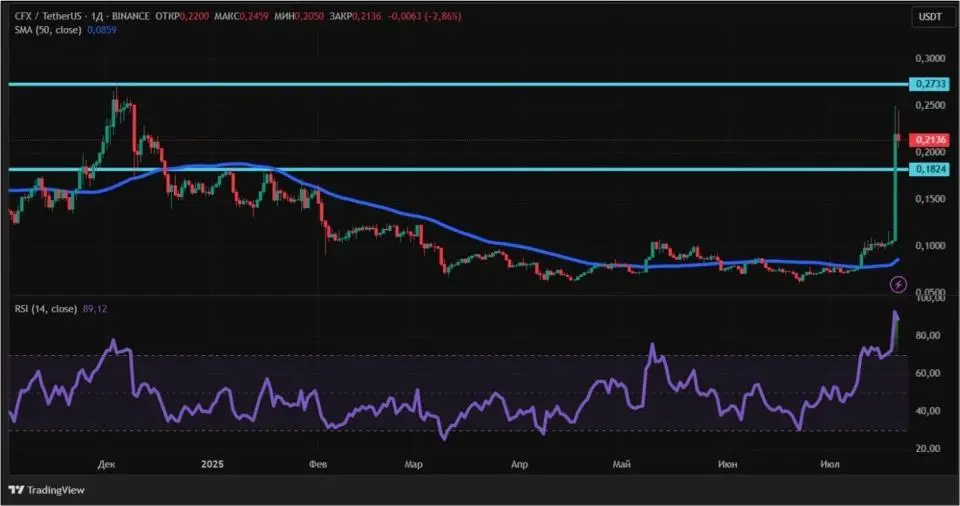Click the Апр label on time axis
This screenshot has height=506, width=960.
(519, 465)
